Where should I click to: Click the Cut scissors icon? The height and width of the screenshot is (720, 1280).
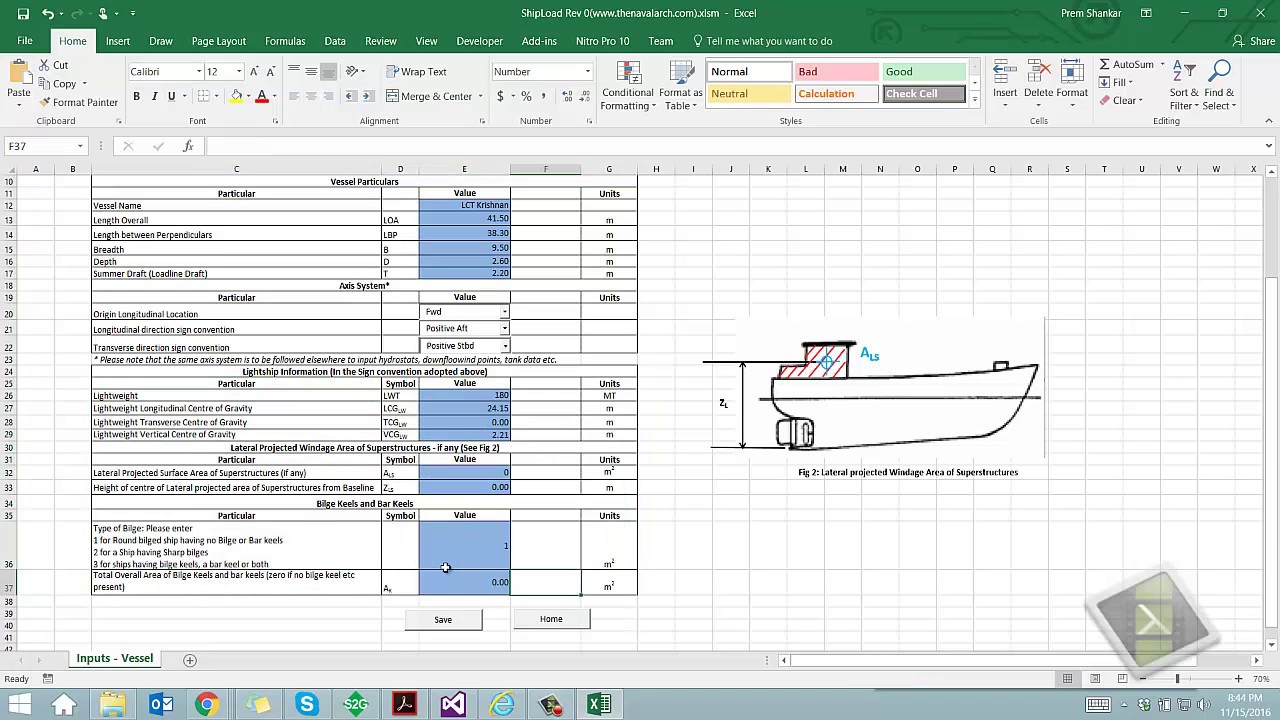point(45,65)
